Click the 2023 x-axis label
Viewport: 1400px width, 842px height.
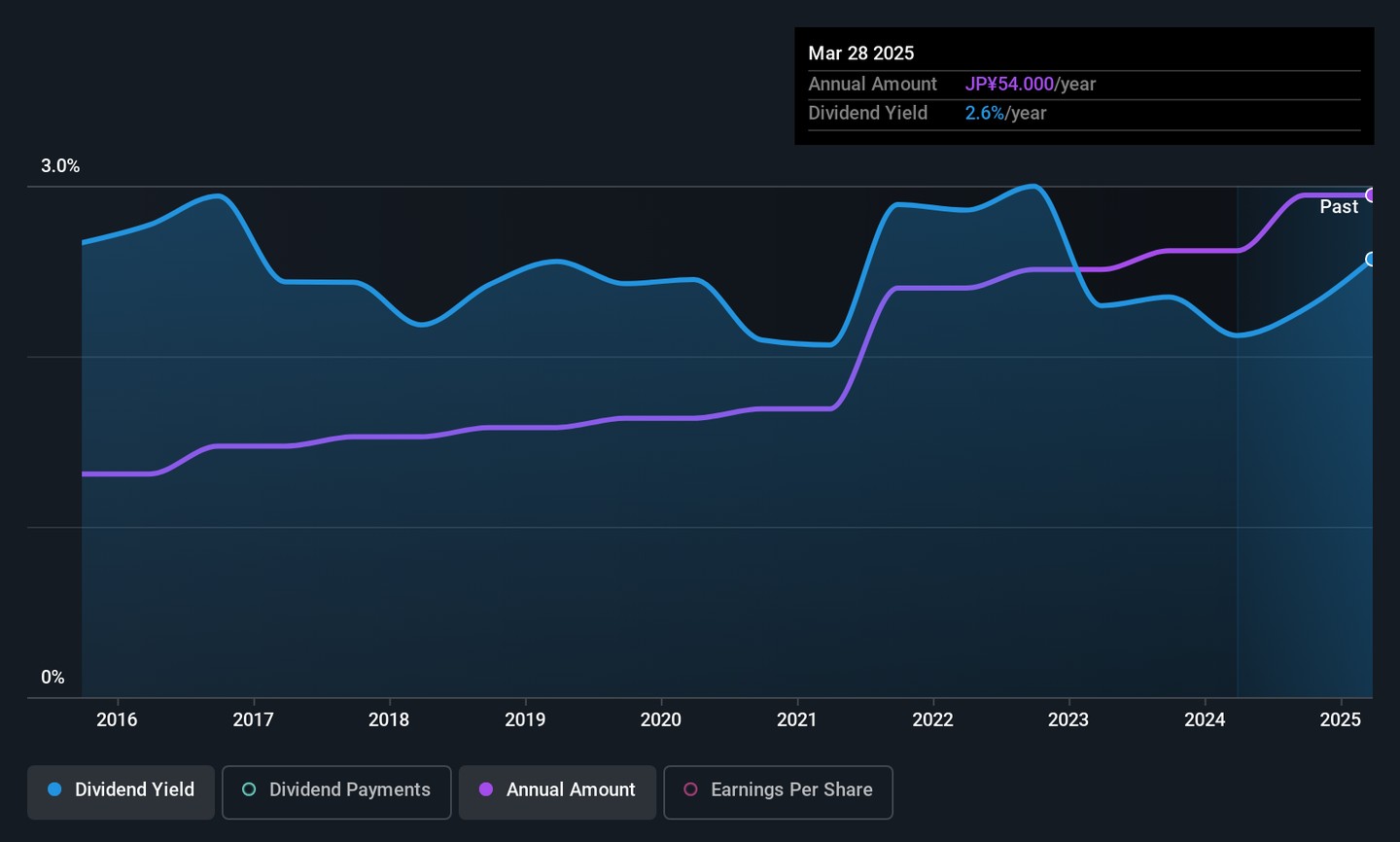1068,719
